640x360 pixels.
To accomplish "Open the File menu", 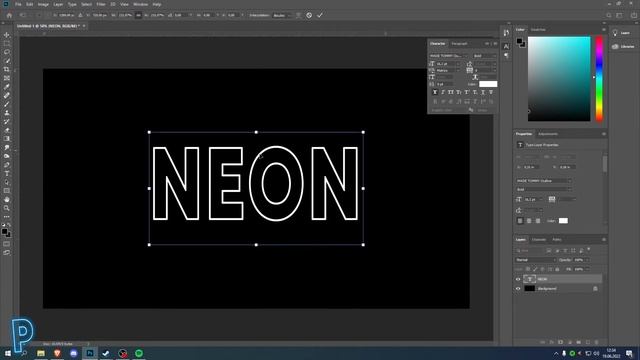I will 18,4.
